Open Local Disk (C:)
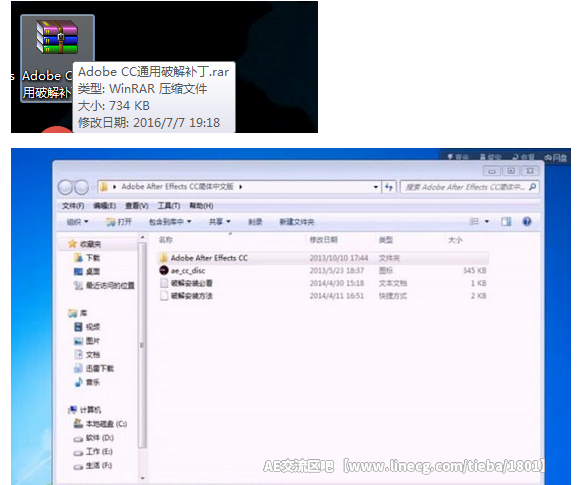Image resolution: width=587 pixels, height=485 pixels. 100,424
